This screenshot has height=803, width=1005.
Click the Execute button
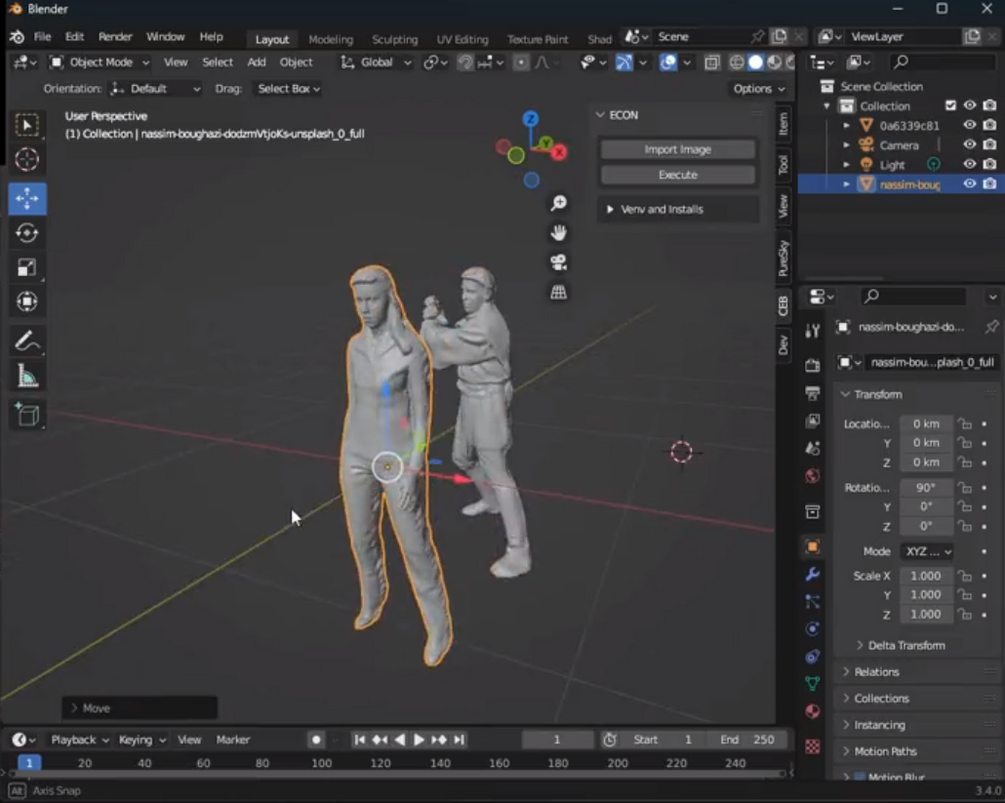677,175
